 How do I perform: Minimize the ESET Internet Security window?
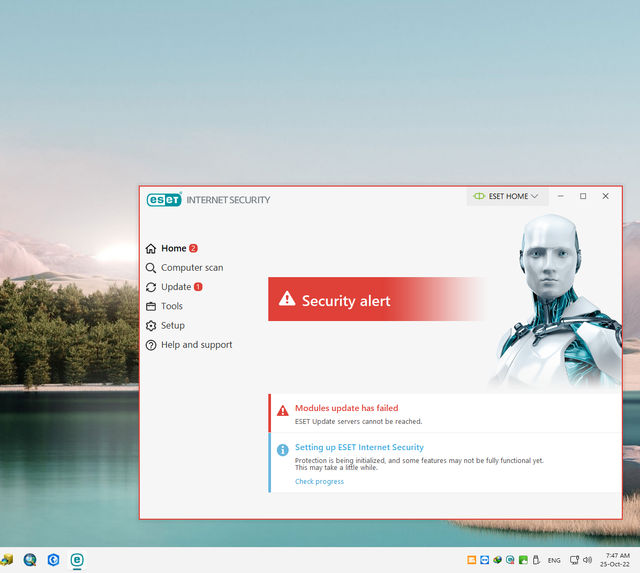[x=560, y=196]
